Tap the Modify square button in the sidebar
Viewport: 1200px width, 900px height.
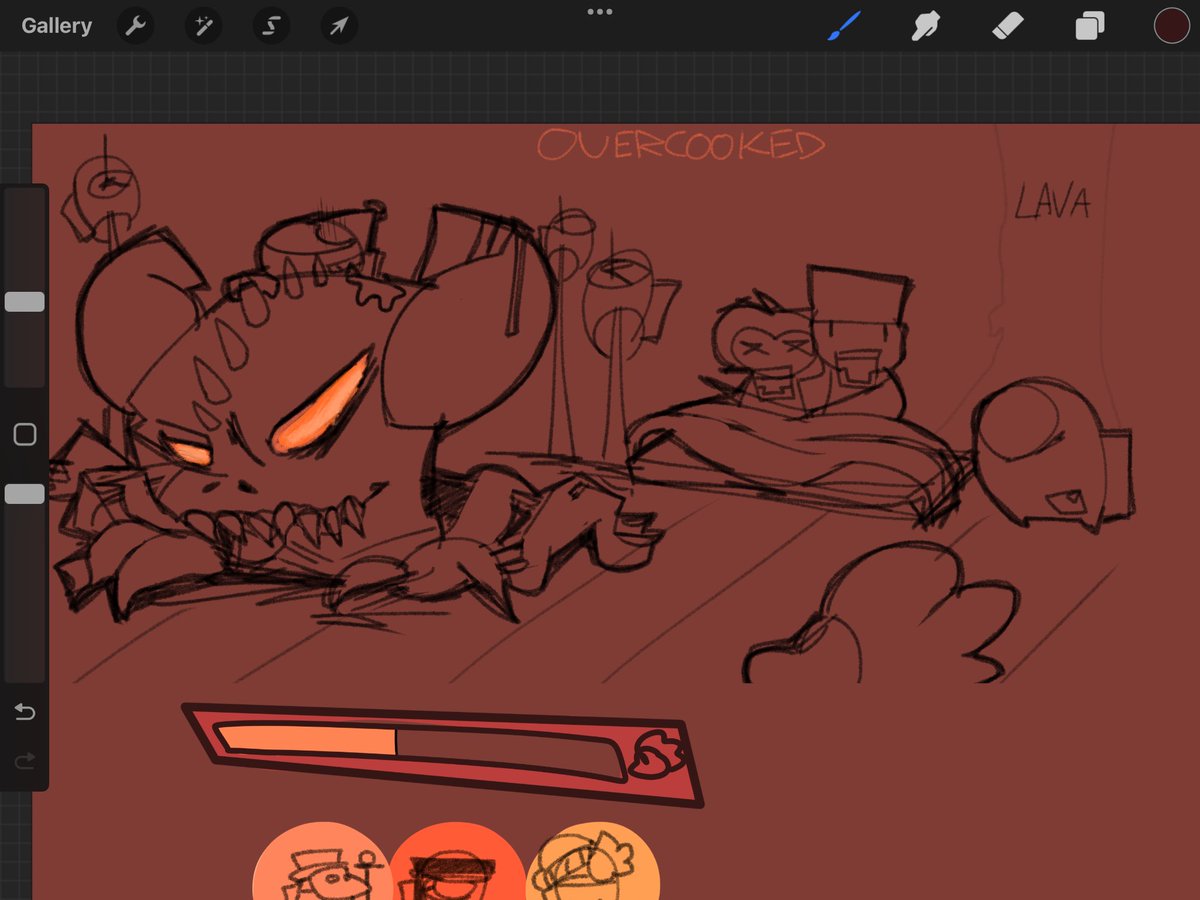point(25,434)
